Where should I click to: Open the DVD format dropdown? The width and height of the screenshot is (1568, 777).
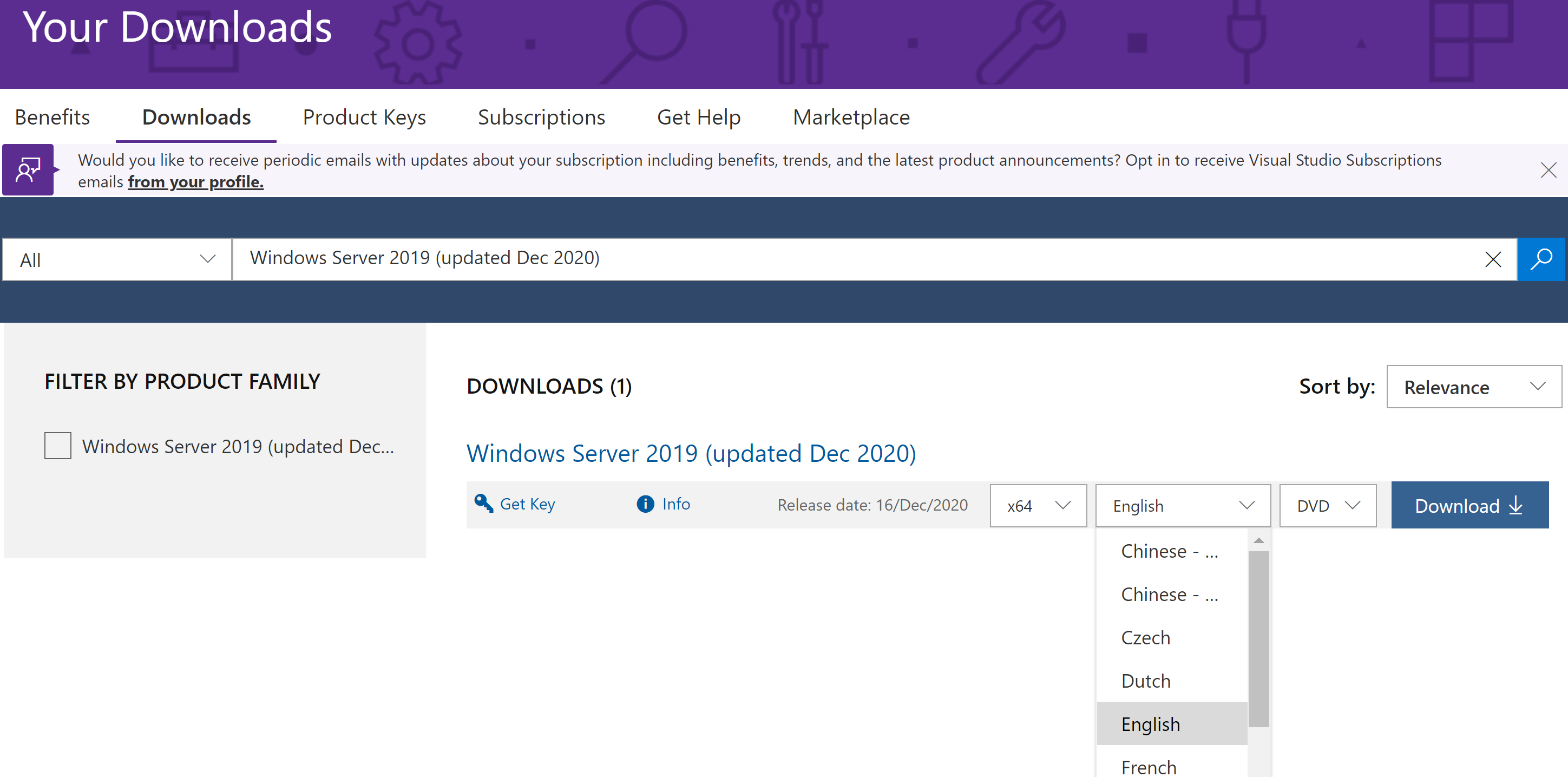1328,505
